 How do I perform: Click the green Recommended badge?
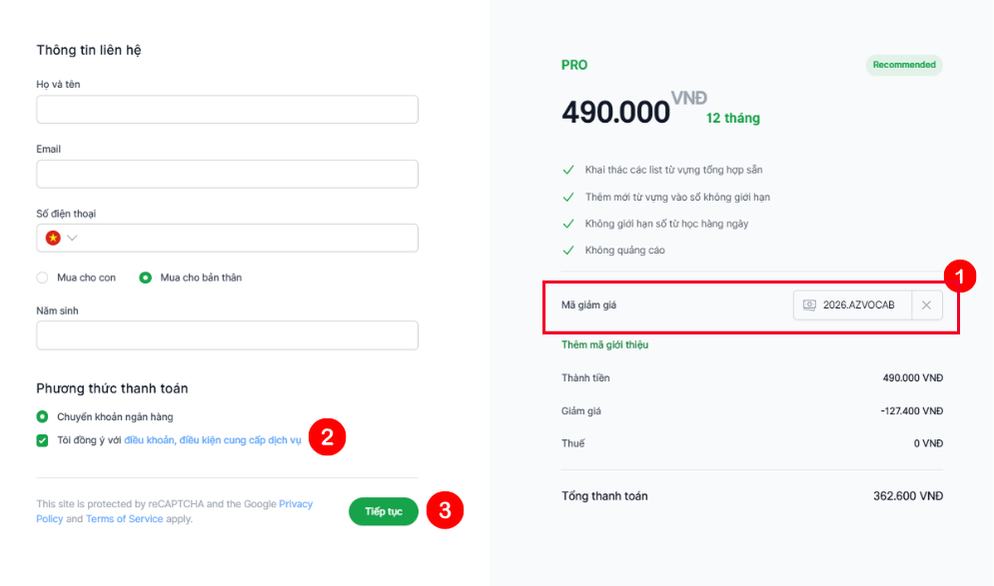click(904, 65)
